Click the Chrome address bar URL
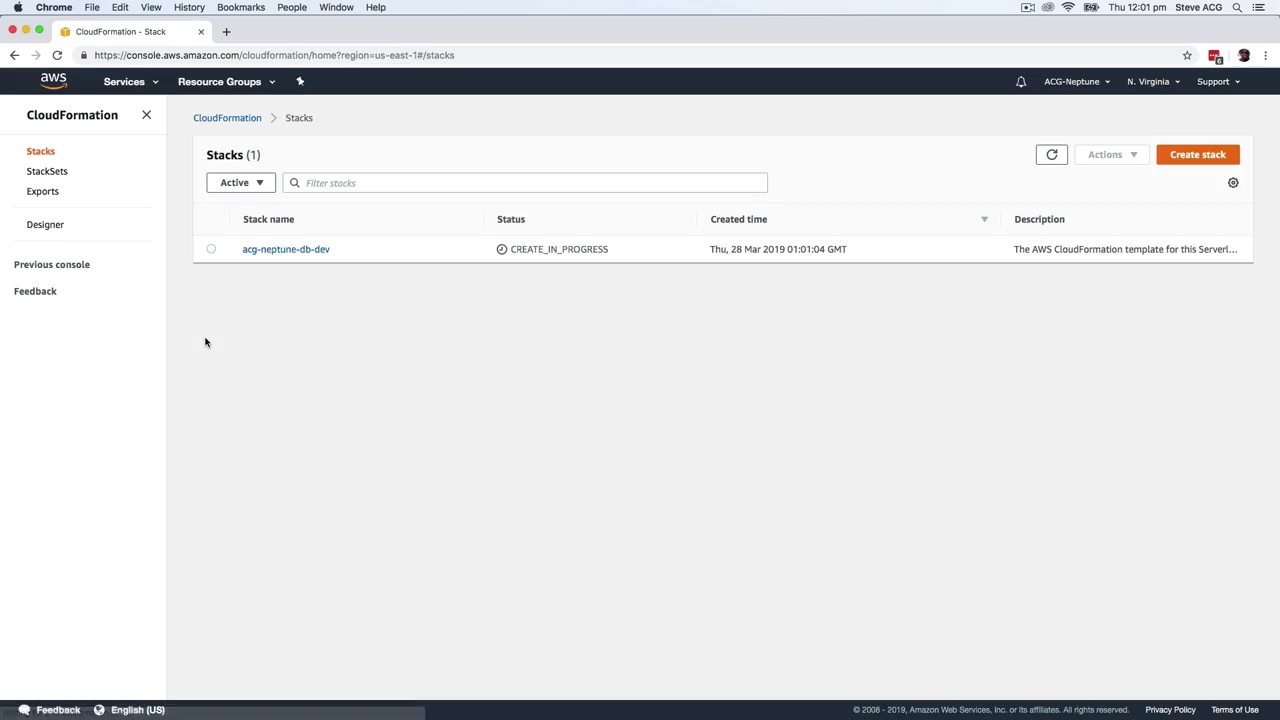This screenshot has height=720, width=1280. (274, 55)
